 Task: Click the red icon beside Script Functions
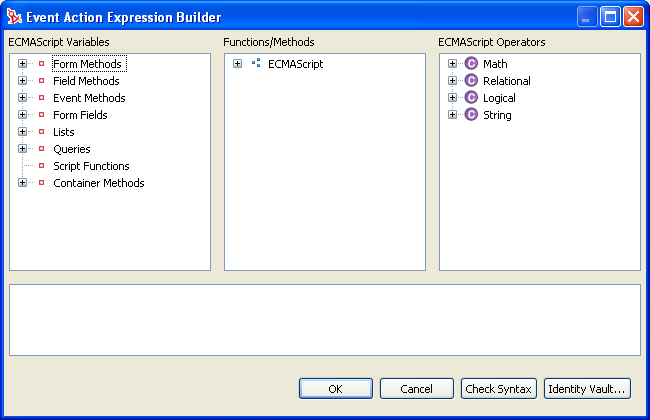click(41, 166)
